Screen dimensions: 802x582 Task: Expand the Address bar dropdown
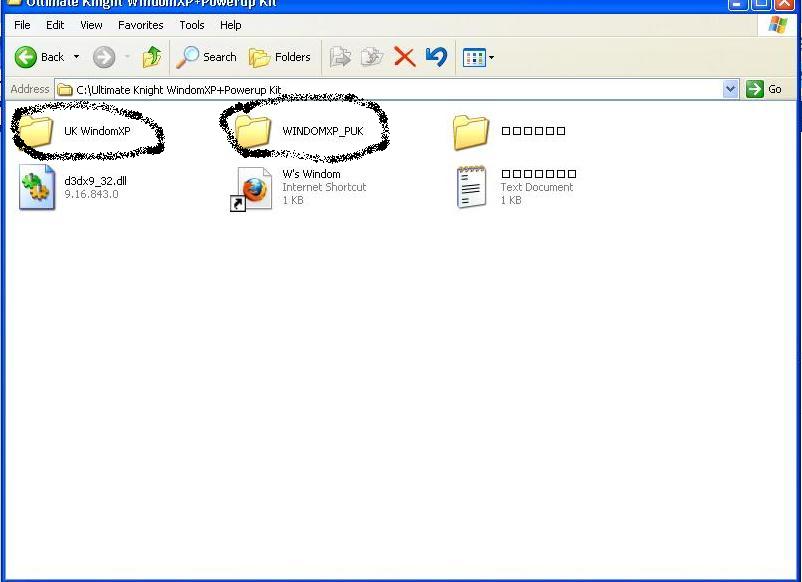pos(730,89)
